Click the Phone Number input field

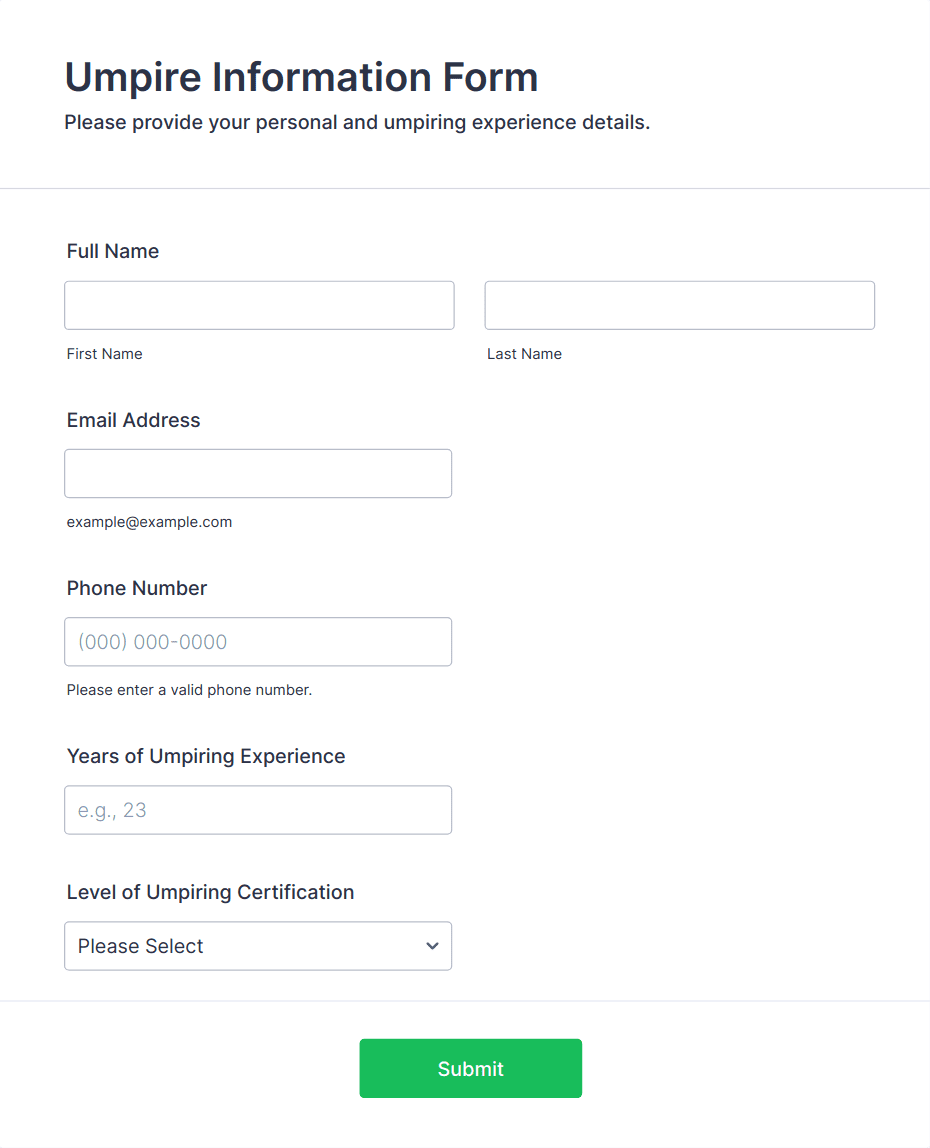(x=258, y=642)
